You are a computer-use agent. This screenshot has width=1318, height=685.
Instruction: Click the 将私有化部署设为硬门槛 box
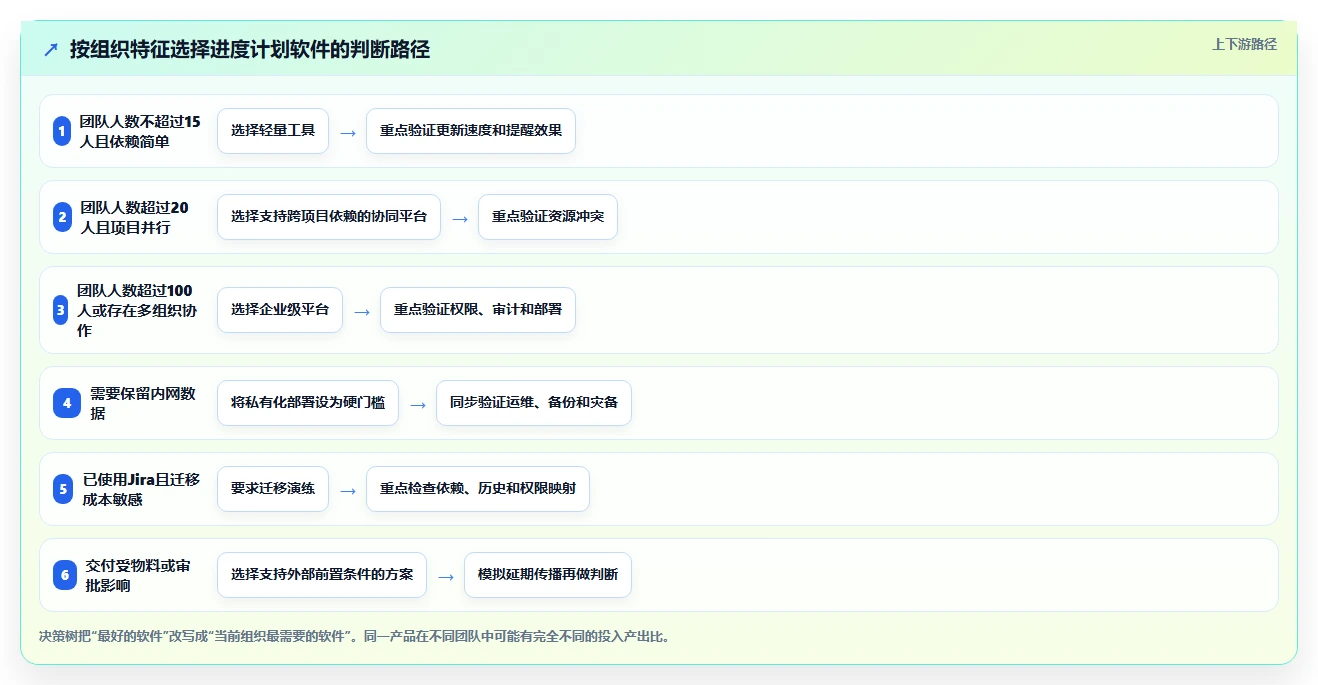(308, 403)
